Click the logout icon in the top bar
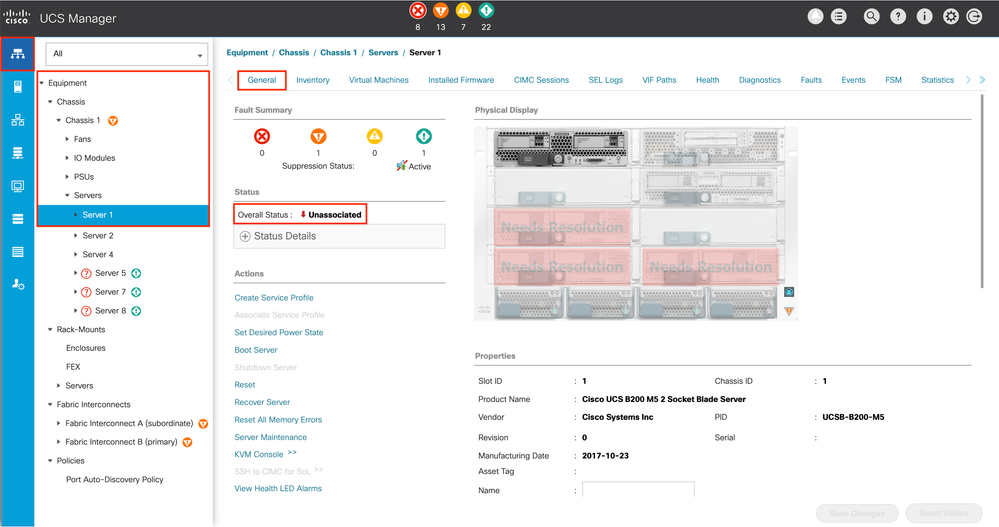This screenshot has height=527, width=999. [x=974, y=17]
